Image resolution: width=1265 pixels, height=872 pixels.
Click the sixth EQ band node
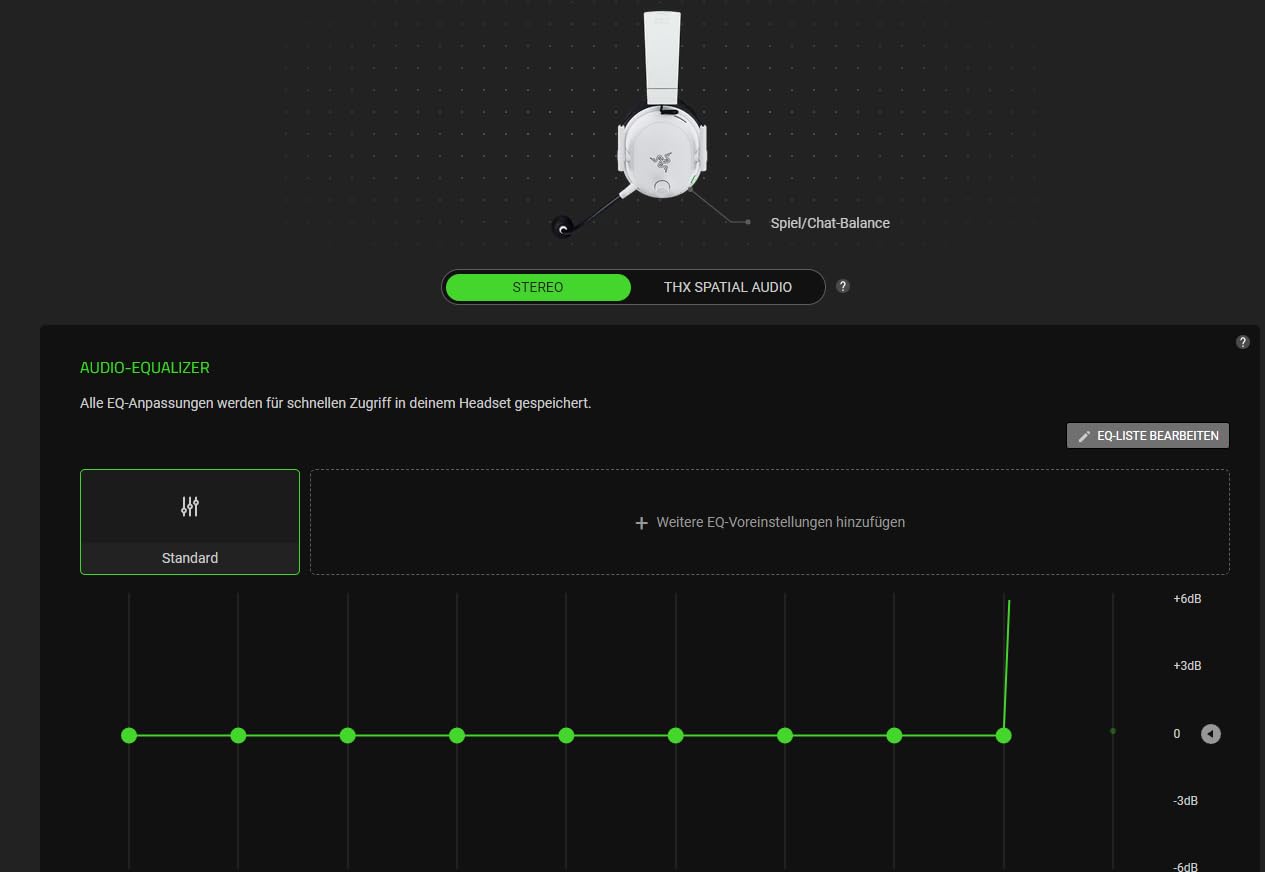676,735
